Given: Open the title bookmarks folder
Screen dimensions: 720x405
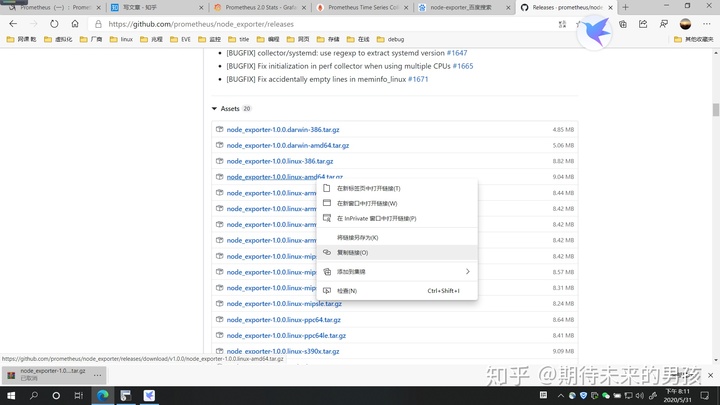Looking at the screenshot, I should pos(239,39).
